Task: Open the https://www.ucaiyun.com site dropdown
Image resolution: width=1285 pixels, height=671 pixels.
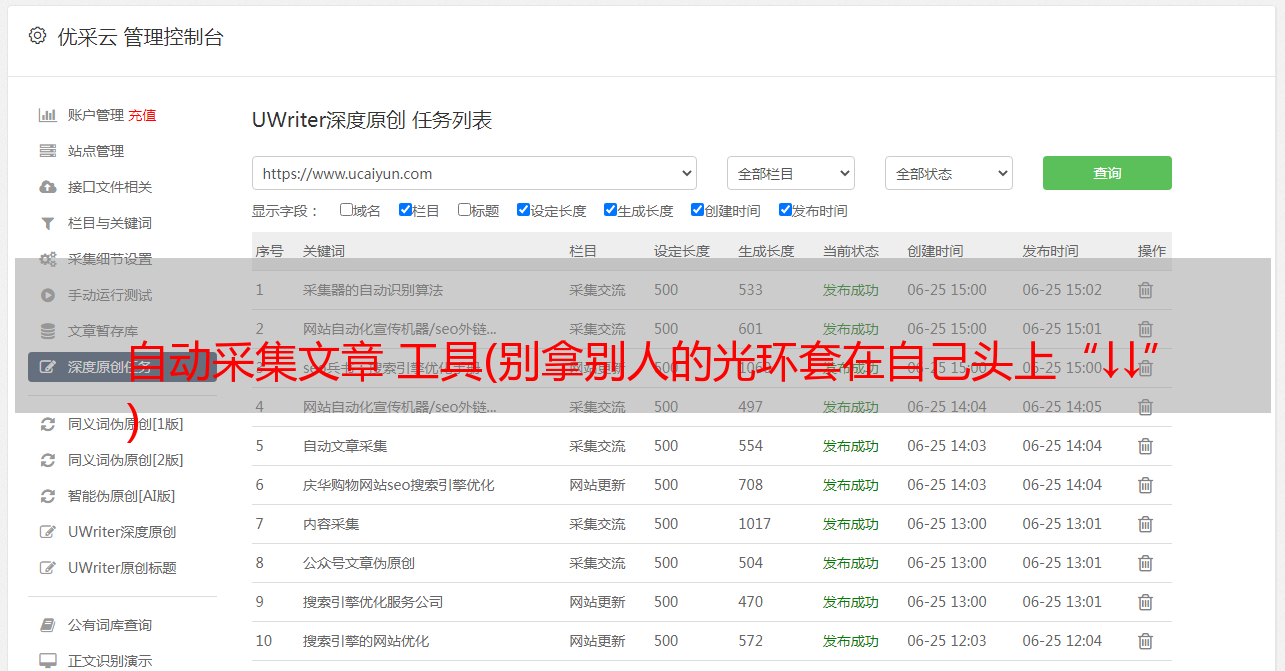Action: (x=474, y=173)
